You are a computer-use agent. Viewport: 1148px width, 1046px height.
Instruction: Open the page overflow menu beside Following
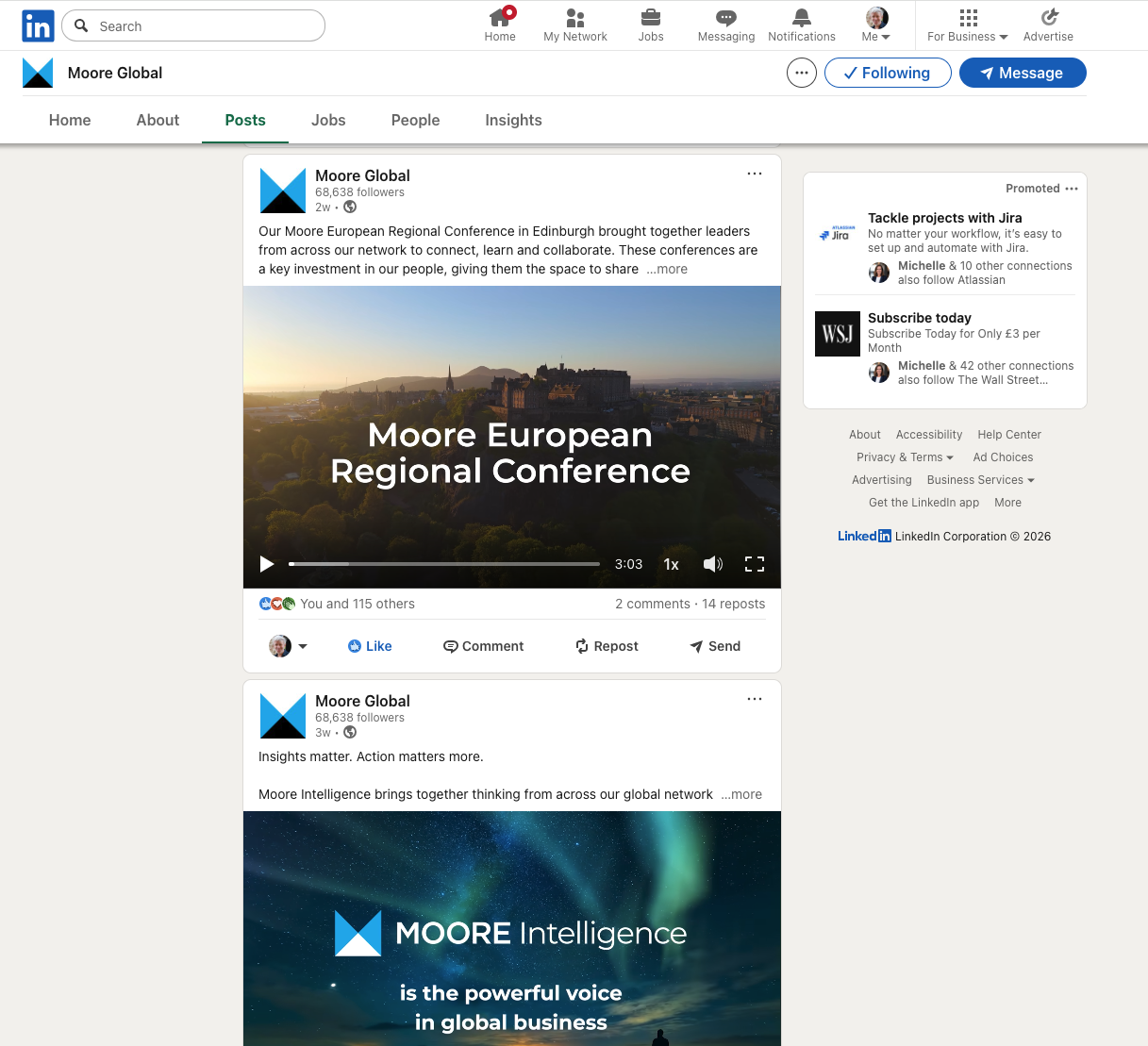[802, 73]
